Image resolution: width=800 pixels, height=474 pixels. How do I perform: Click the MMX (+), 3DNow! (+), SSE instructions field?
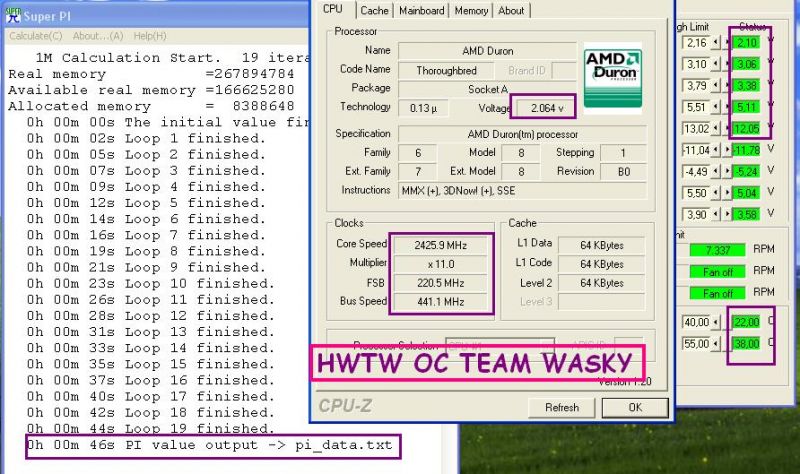pos(522,191)
